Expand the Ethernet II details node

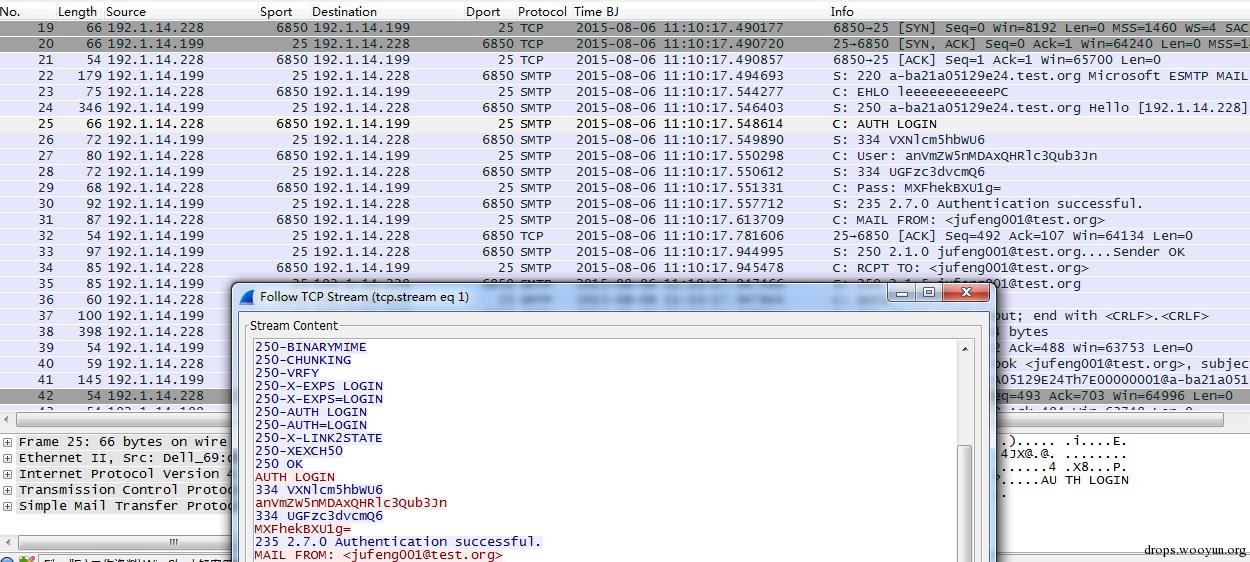click(8, 458)
